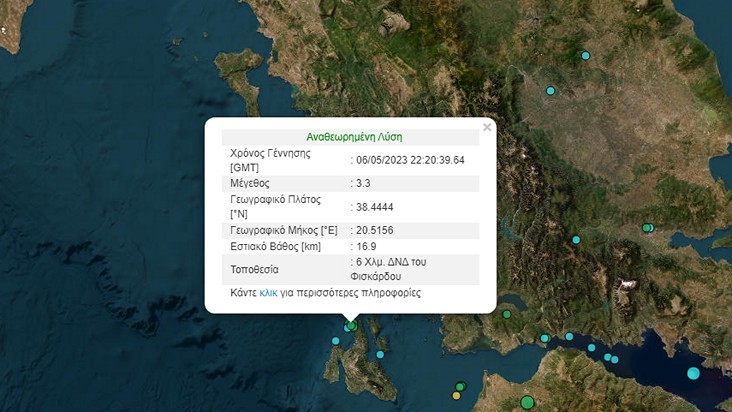Viewport: 732px width, 412px height.
Task: Click the origin time value 06/05/2023 22:20:39.64
Action: point(411,160)
